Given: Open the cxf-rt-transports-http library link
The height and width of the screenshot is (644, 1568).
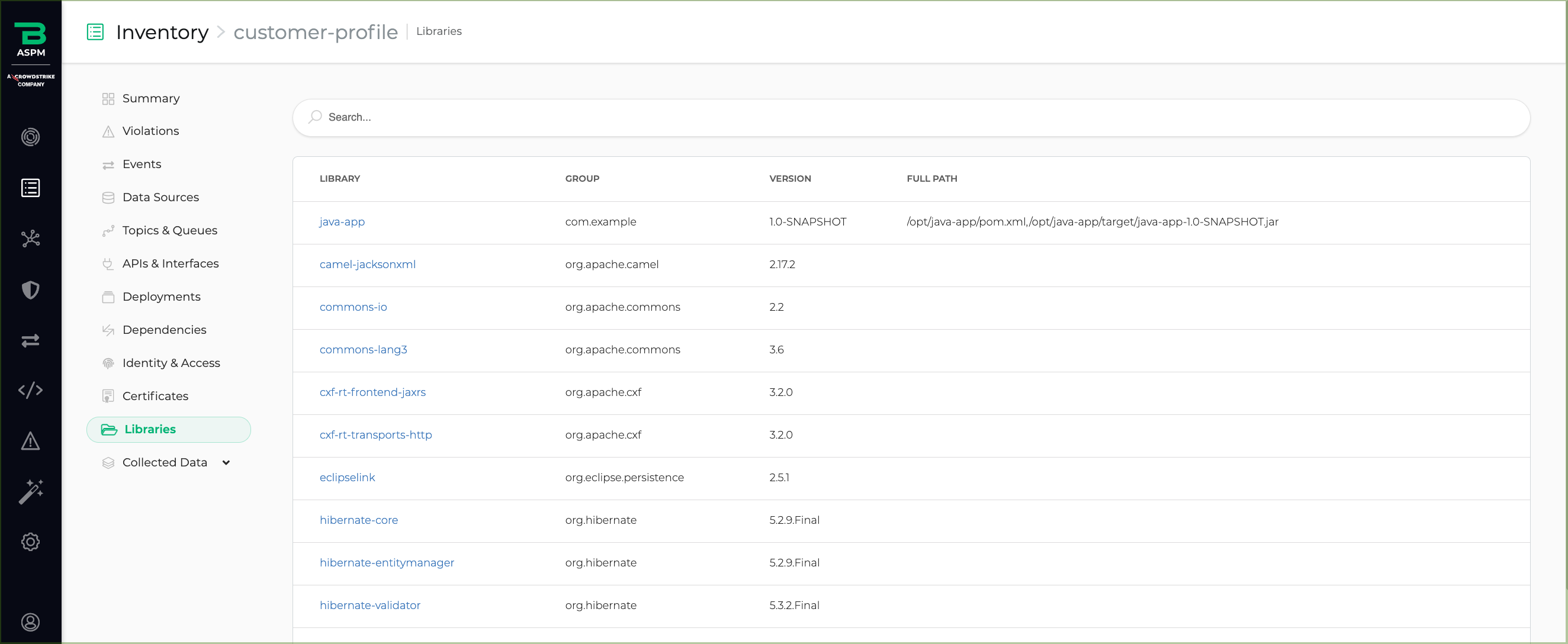Looking at the screenshot, I should click(x=375, y=435).
